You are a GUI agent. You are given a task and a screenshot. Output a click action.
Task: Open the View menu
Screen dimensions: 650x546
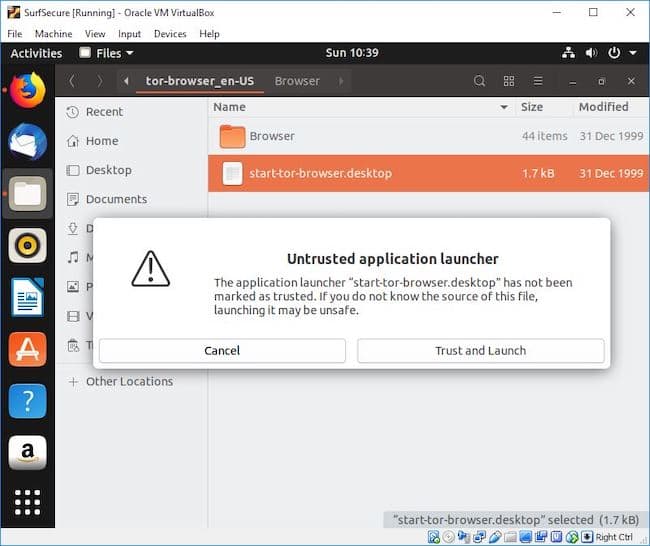pyautogui.click(x=95, y=34)
